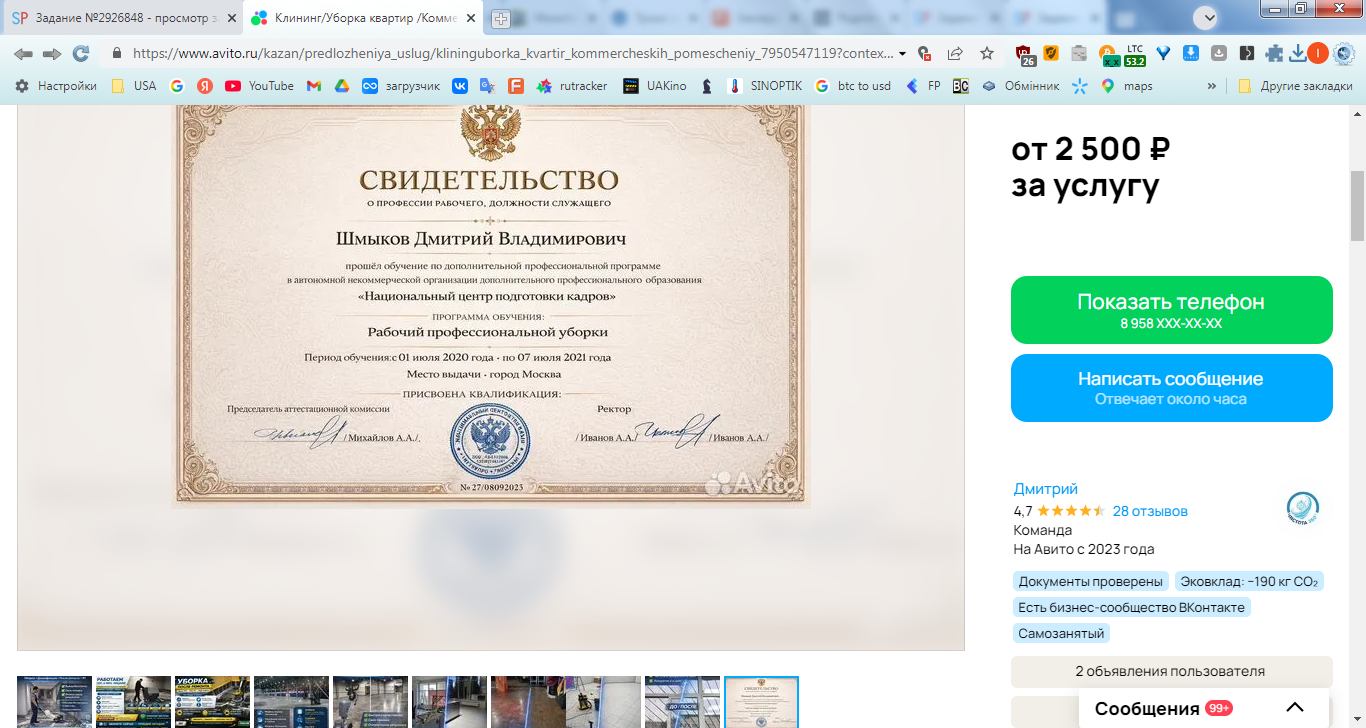Click the Есть бизнес-сообщество ВКонтакте badge
Image resolution: width=1366 pixels, height=728 pixels.
(x=1132, y=607)
